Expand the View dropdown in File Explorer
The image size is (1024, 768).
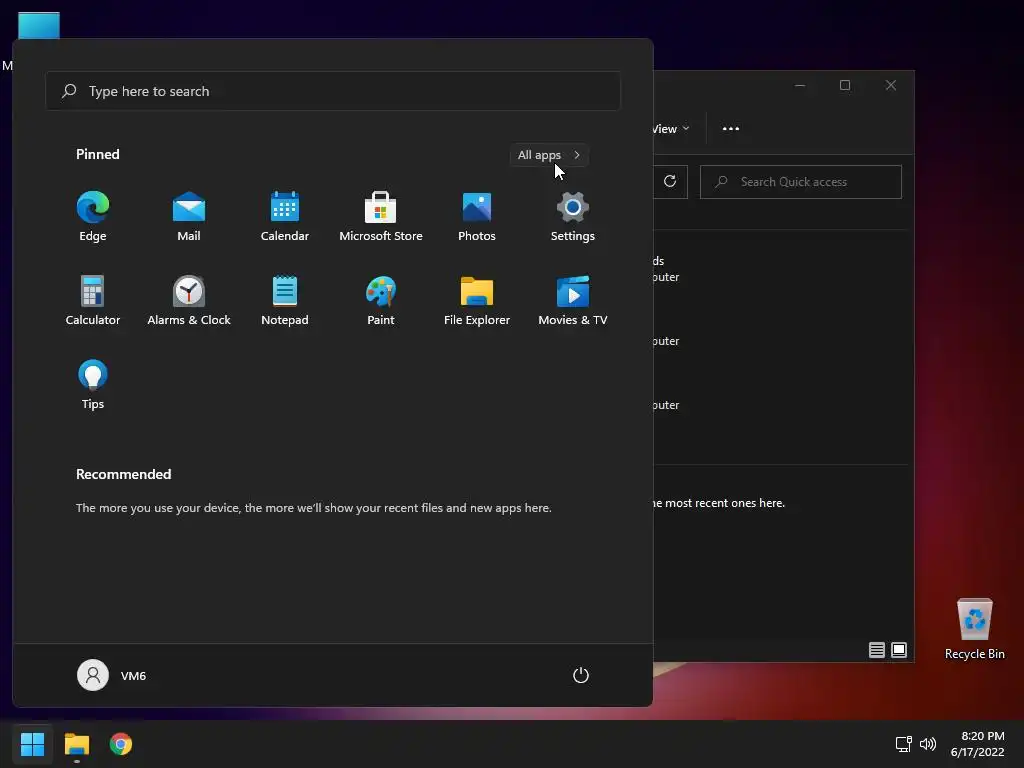pyautogui.click(x=671, y=129)
